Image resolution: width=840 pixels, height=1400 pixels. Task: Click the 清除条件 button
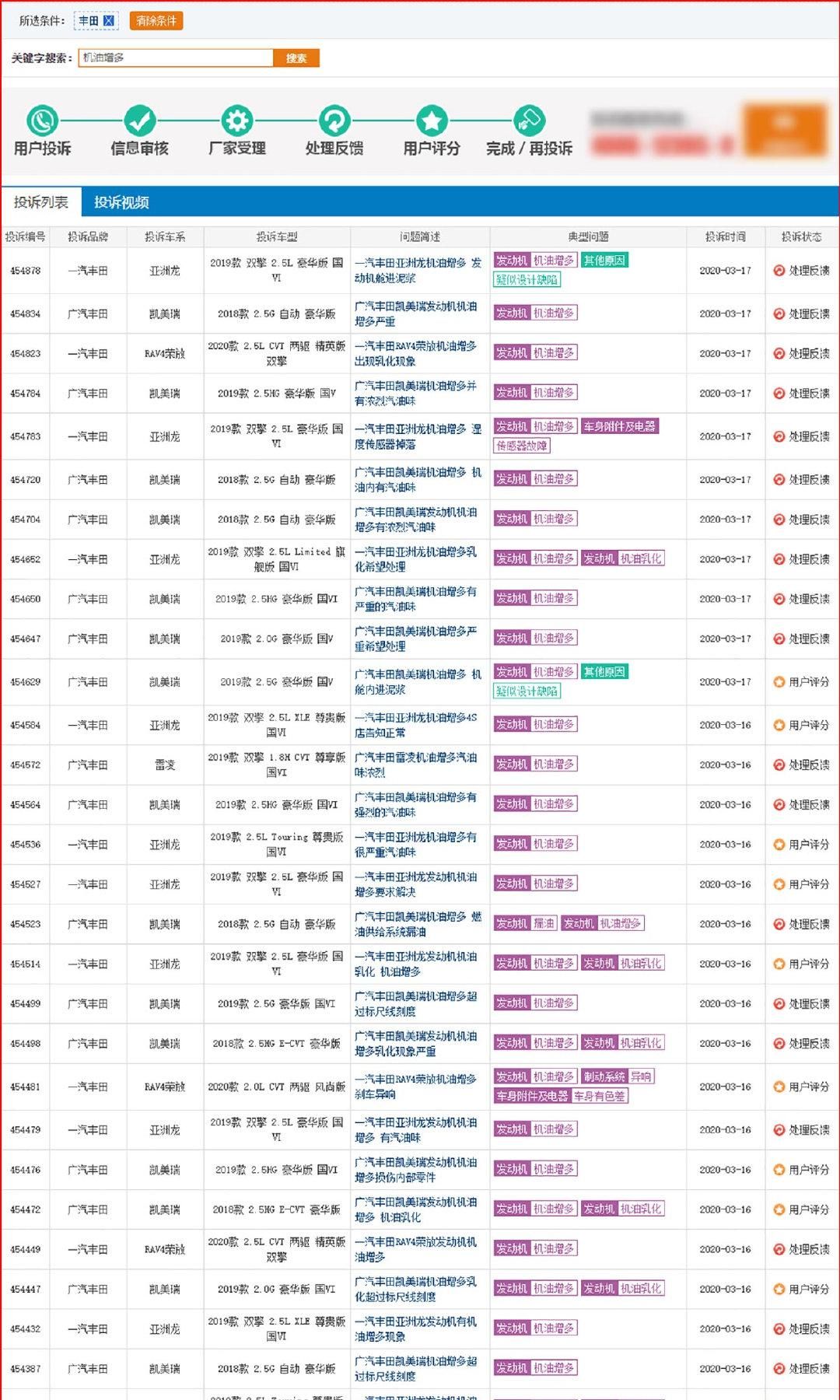pyautogui.click(x=156, y=21)
